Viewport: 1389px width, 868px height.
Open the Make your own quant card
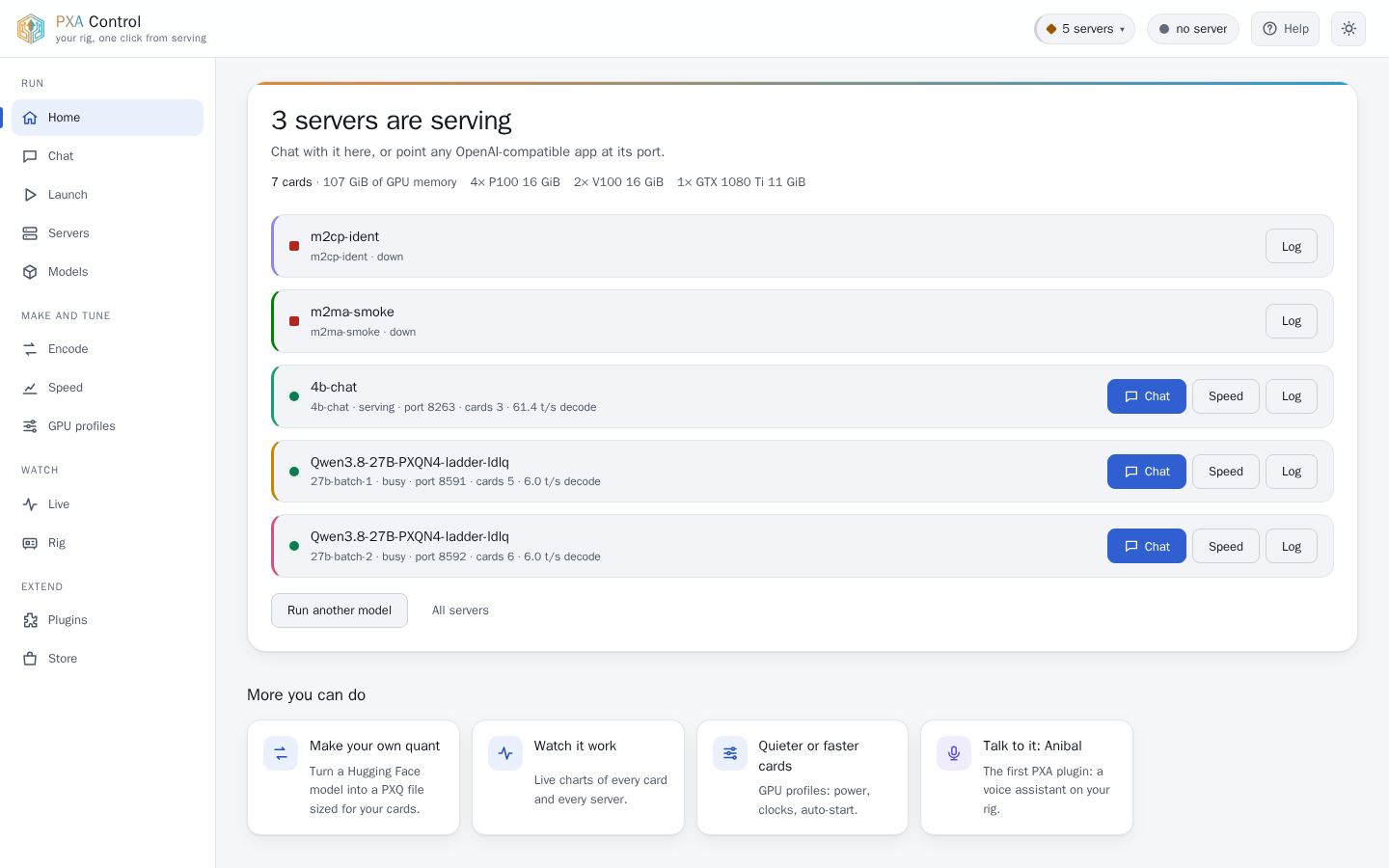coord(353,777)
